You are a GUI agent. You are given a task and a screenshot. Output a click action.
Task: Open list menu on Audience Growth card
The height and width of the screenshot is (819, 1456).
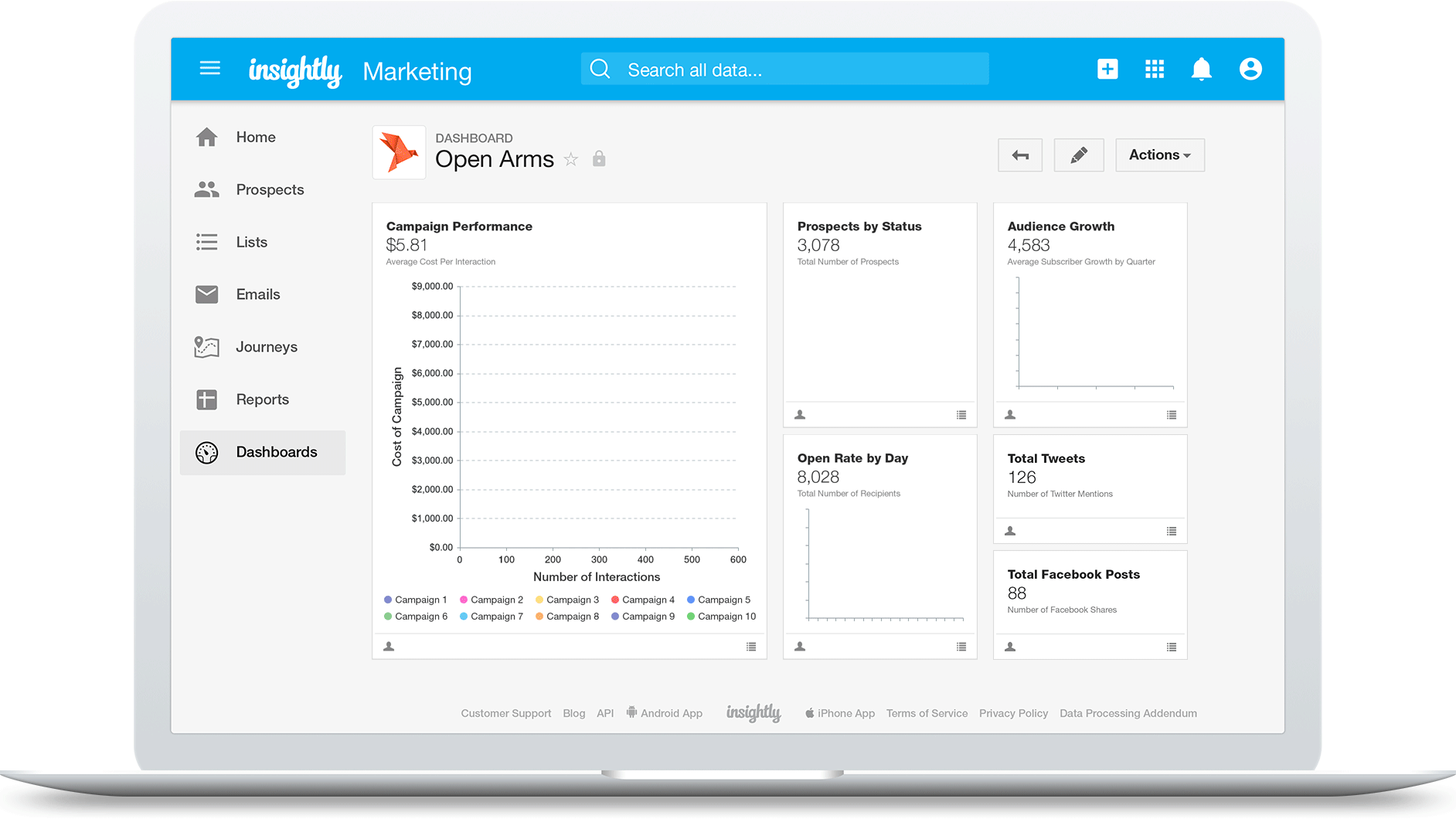tap(1172, 415)
